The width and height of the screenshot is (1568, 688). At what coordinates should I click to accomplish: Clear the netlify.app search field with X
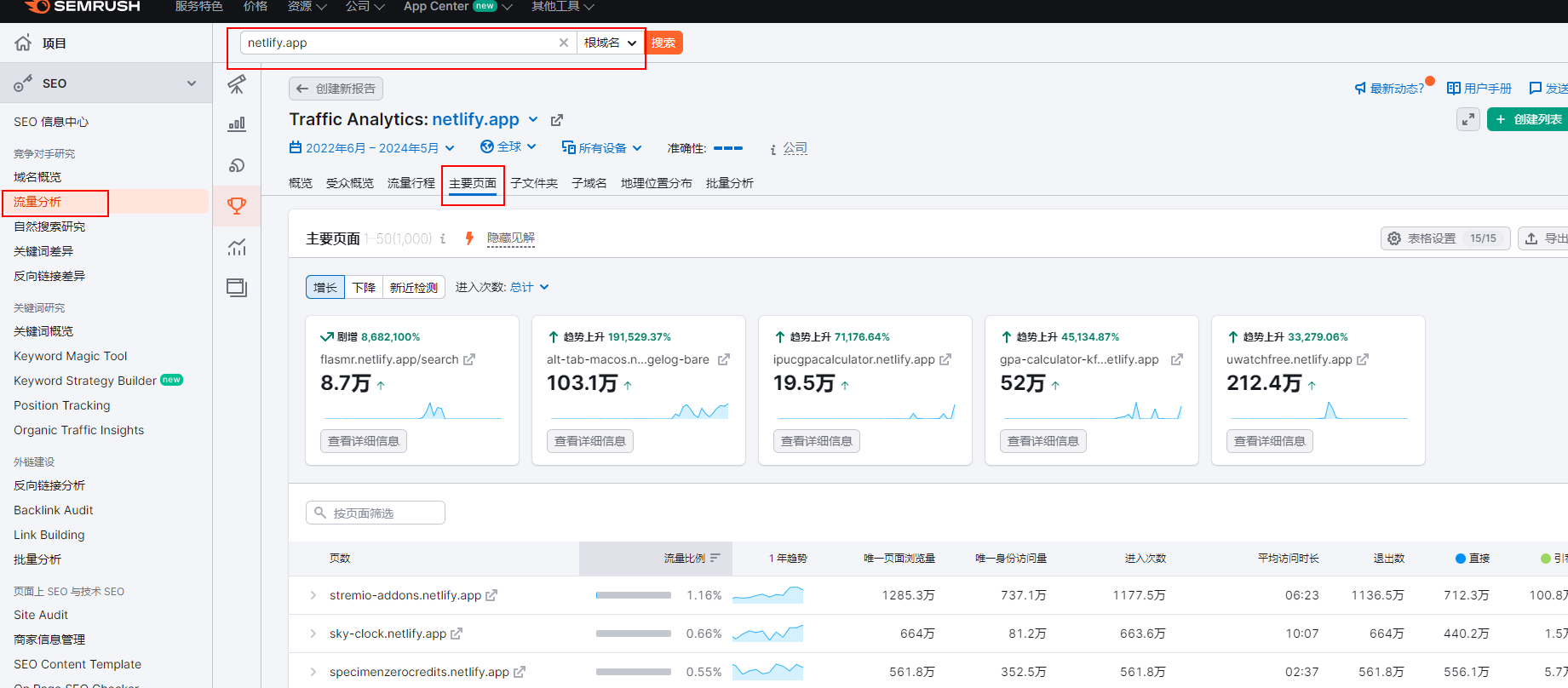563,43
